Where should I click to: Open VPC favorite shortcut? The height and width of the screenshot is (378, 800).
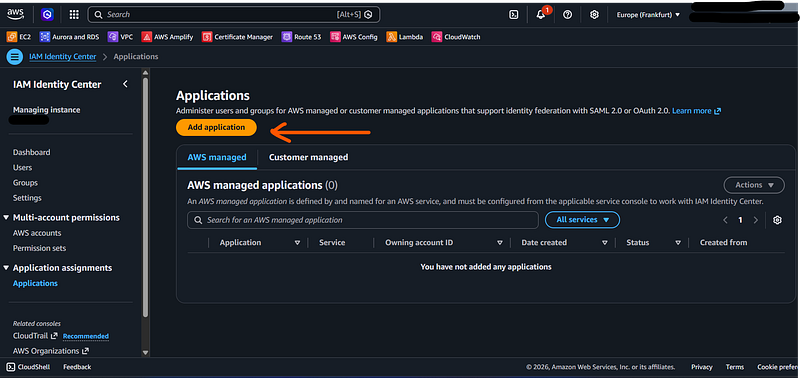pos(120,37)
